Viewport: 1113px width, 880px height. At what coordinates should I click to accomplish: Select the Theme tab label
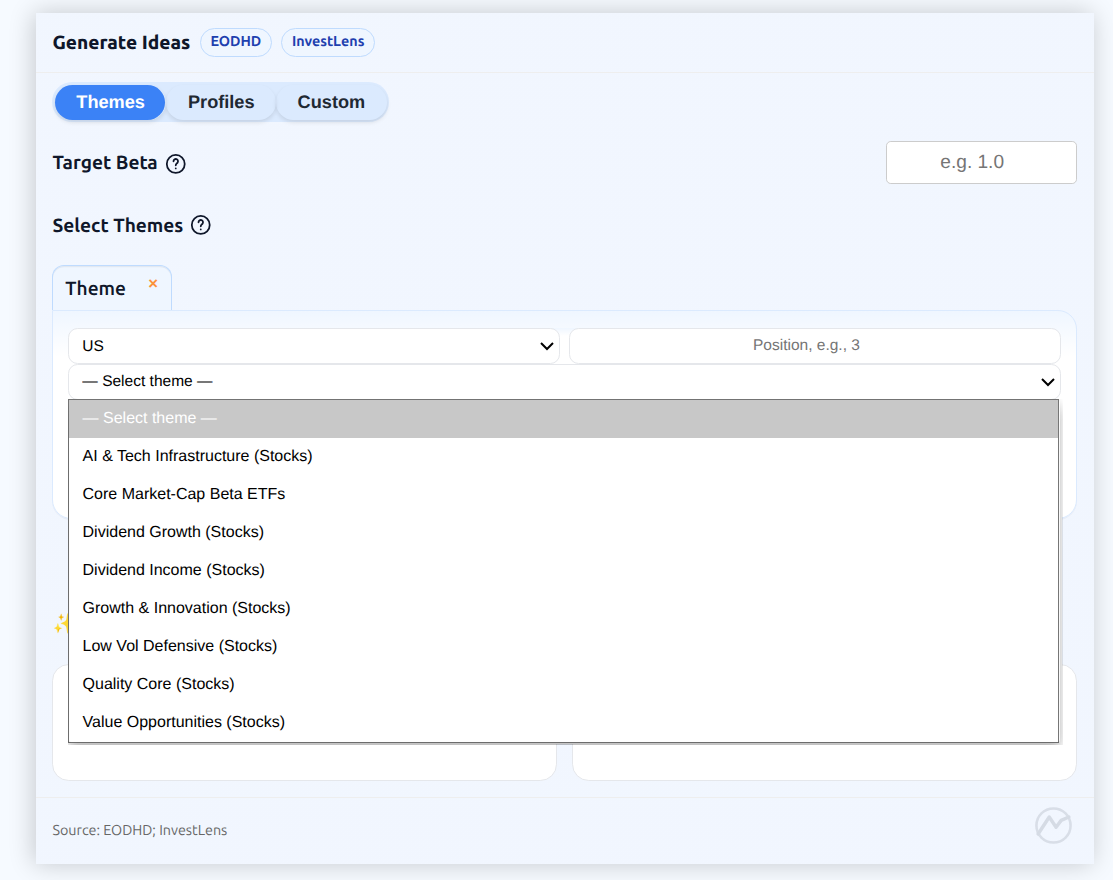coord(95,289)
